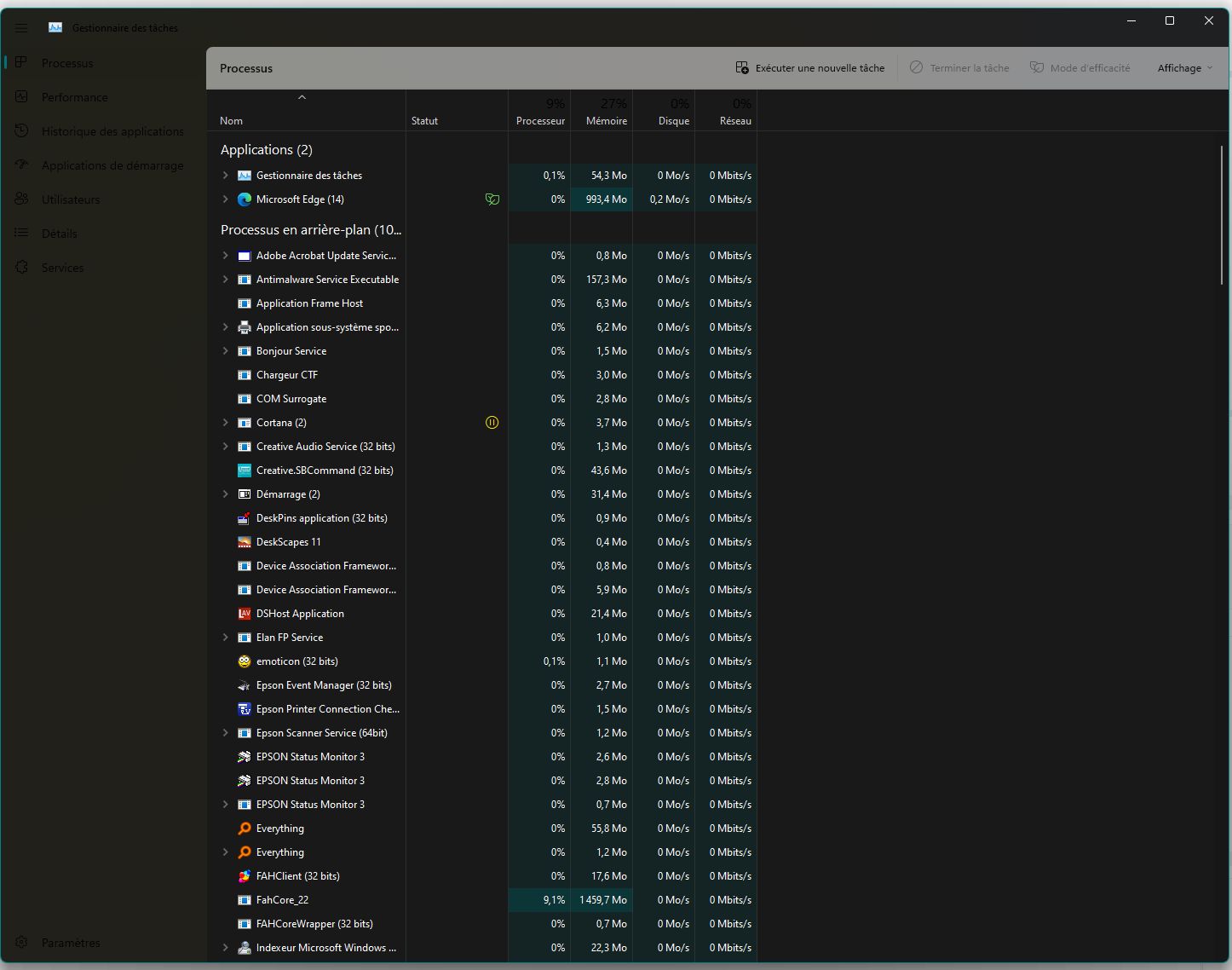Expand the Microsoft Edge (14) process group
The image size is (1232, 970).
225,199
